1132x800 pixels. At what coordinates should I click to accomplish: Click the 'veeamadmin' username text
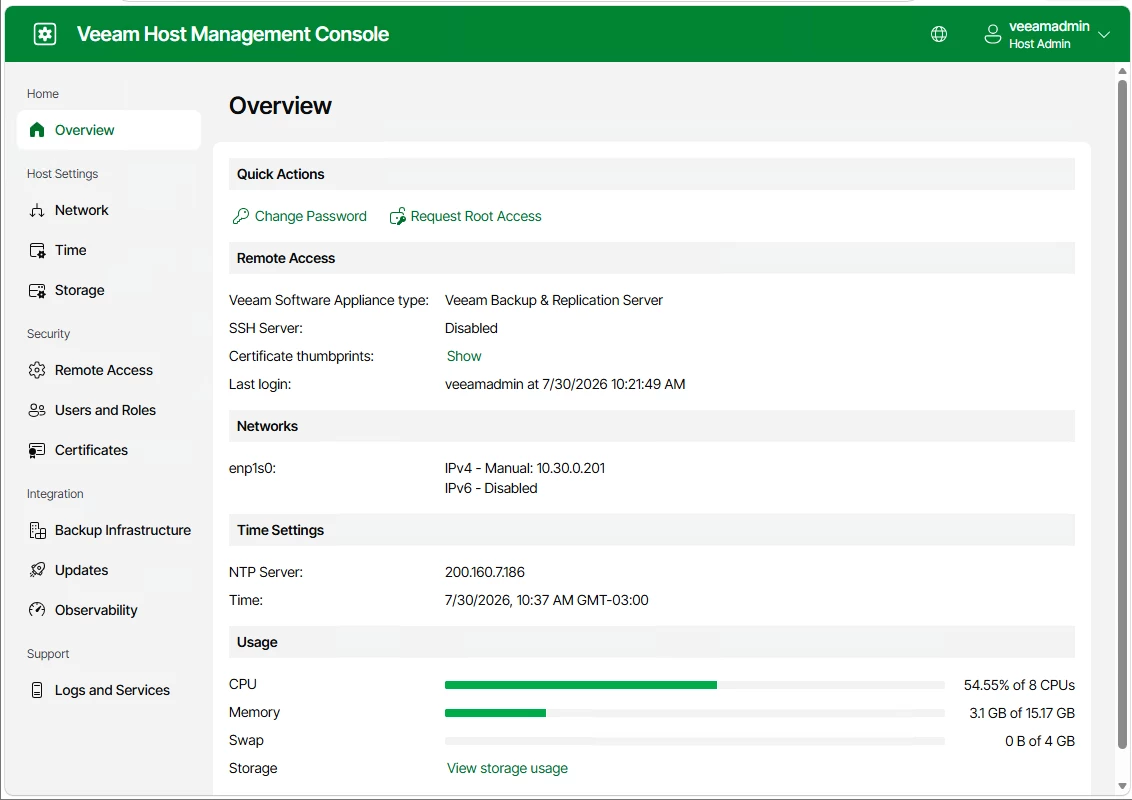pyautogui.click(x=1049, y=26)
